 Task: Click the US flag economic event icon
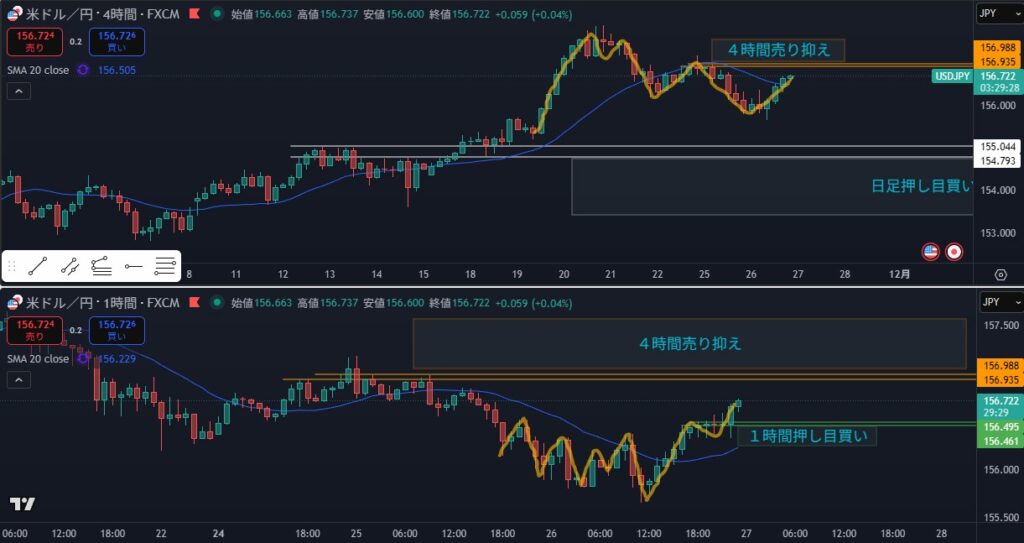(x=930, y=252)
